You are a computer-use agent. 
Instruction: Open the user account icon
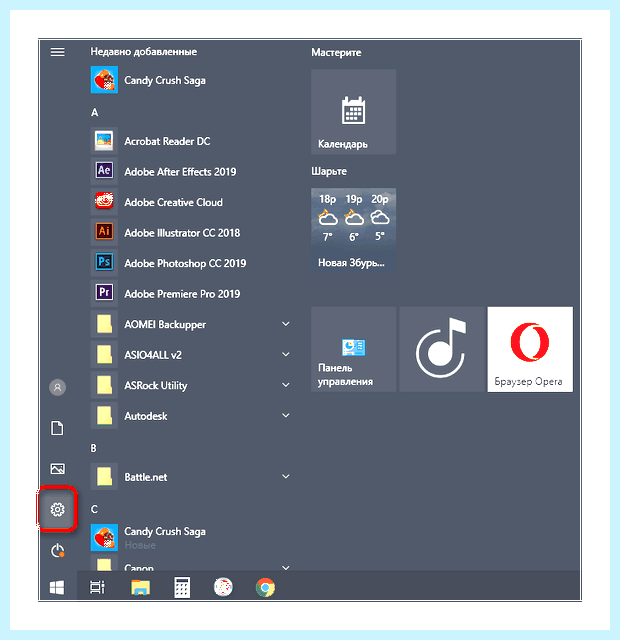(x=58, y=387)
